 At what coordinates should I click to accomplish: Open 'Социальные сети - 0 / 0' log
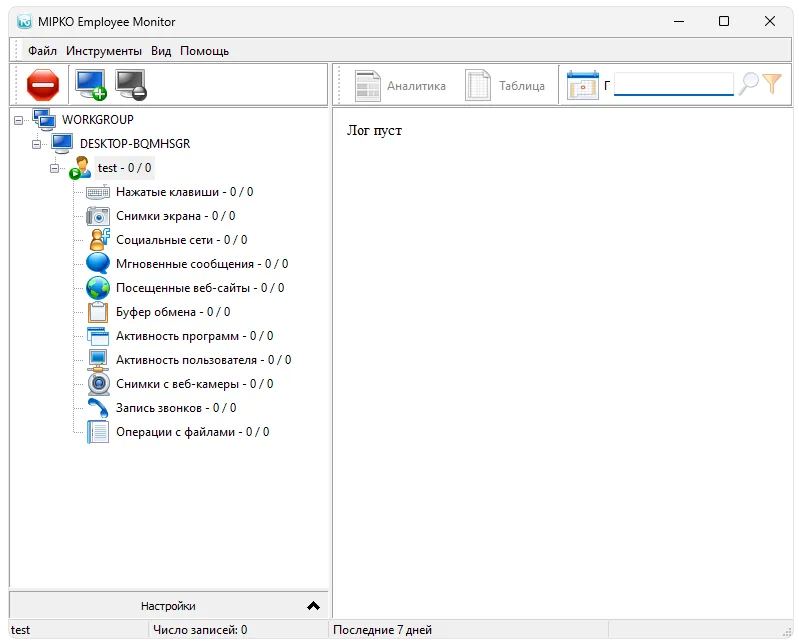pos(181,240)
